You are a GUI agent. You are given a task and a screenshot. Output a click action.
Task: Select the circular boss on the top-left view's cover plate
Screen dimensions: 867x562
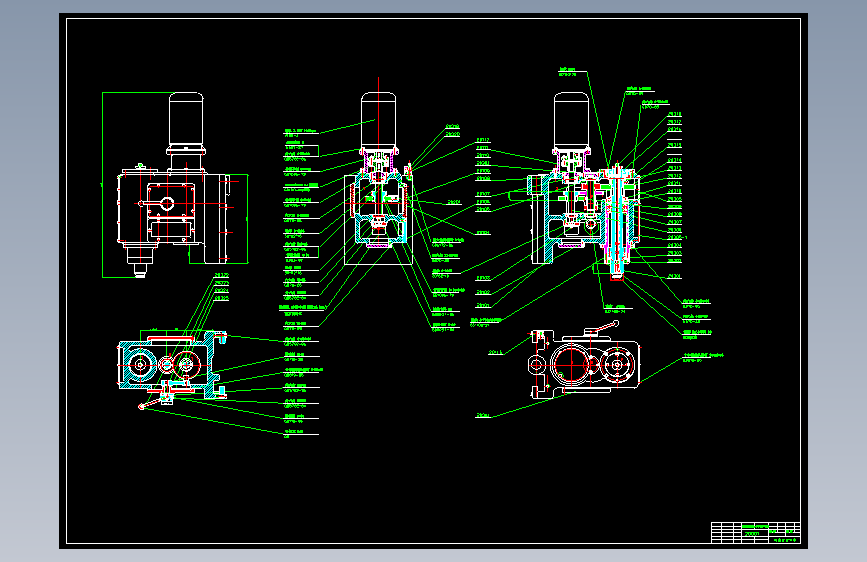pos(167,204)
